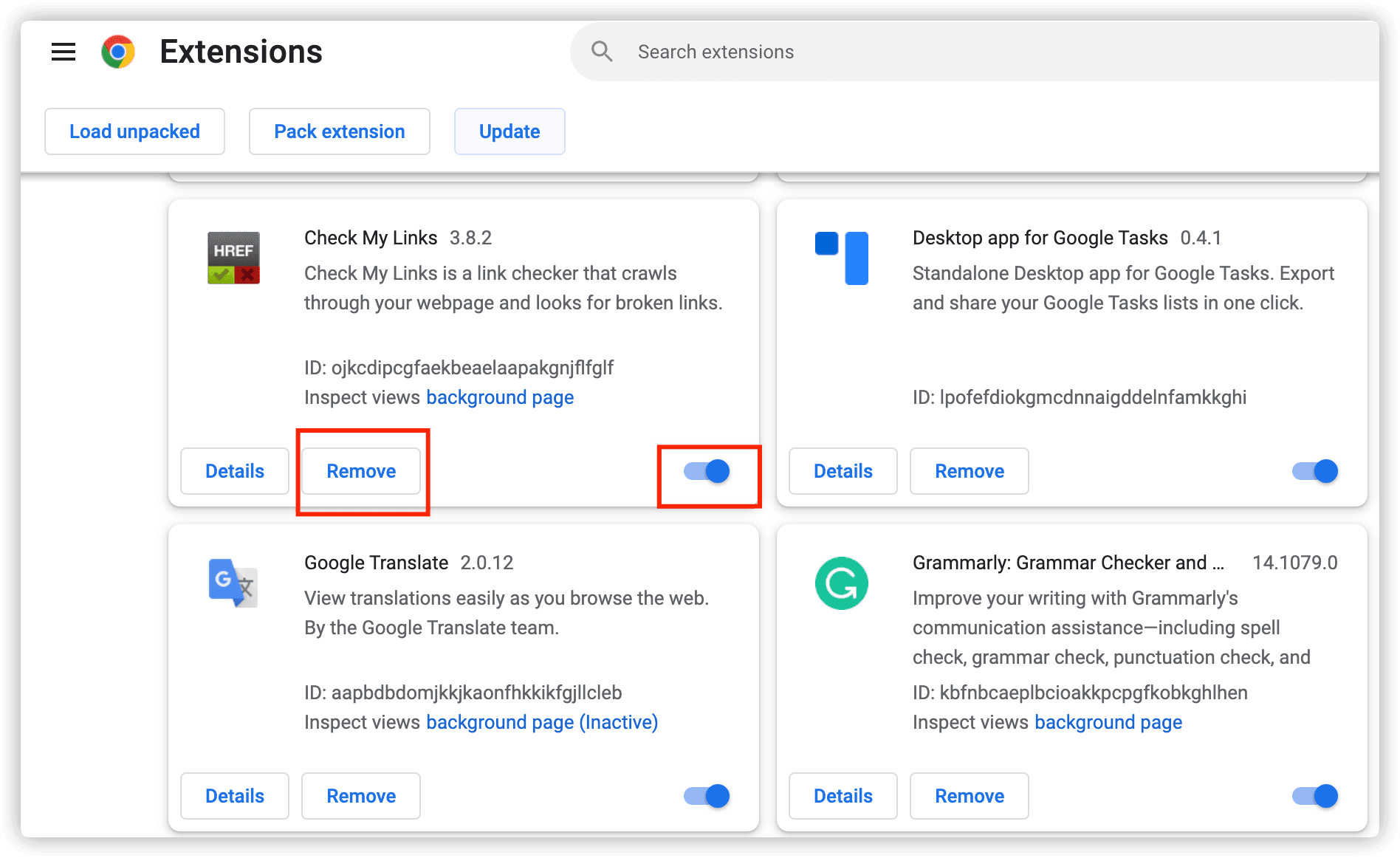The width and height of the screenshot is (1400, 858).
Task: Disable the Google Translate extension toggle
Action: coord(706,796)
